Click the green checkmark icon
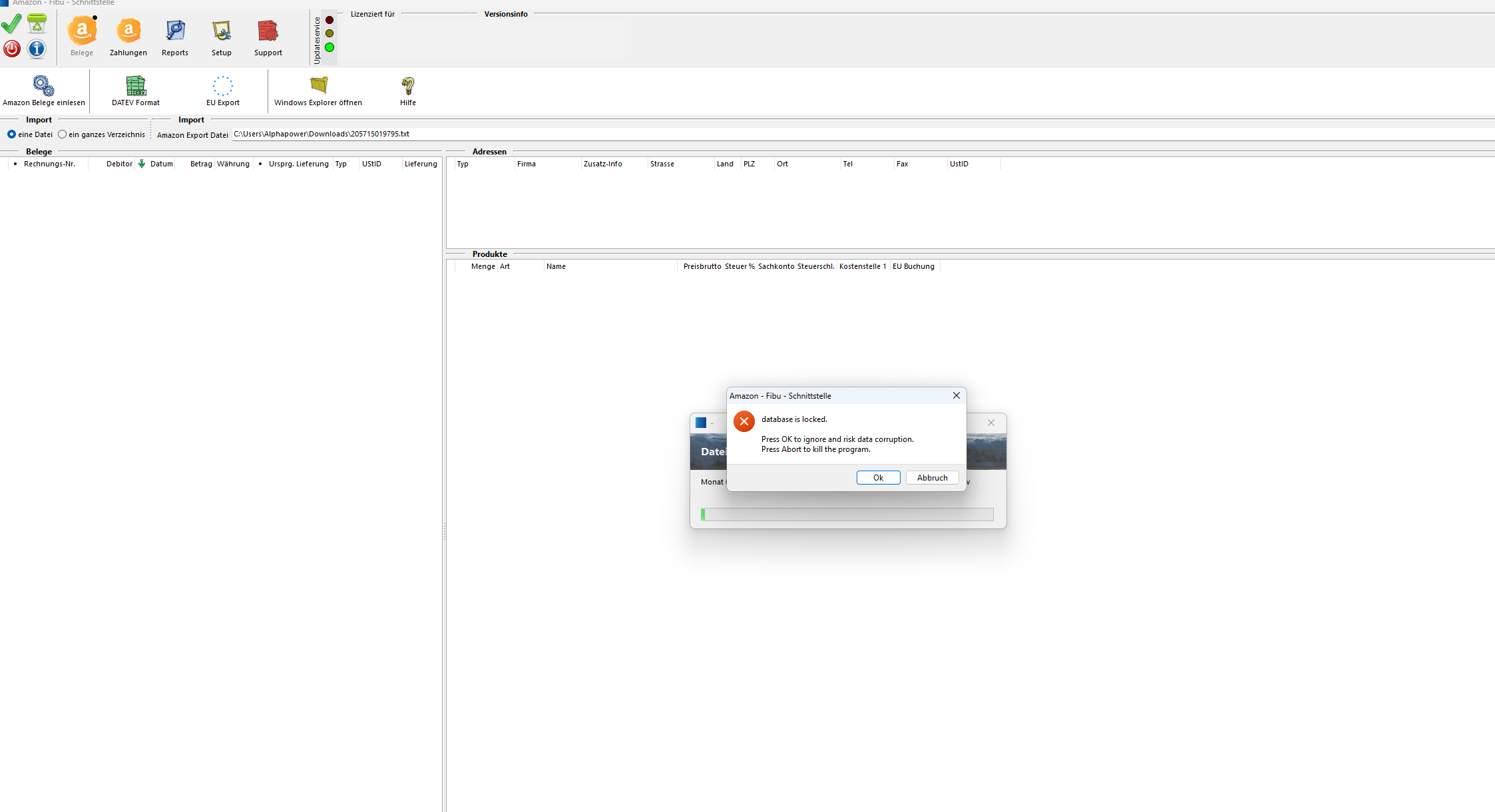Viewport: 1495px width, 812px height. (x=11, y=25)
